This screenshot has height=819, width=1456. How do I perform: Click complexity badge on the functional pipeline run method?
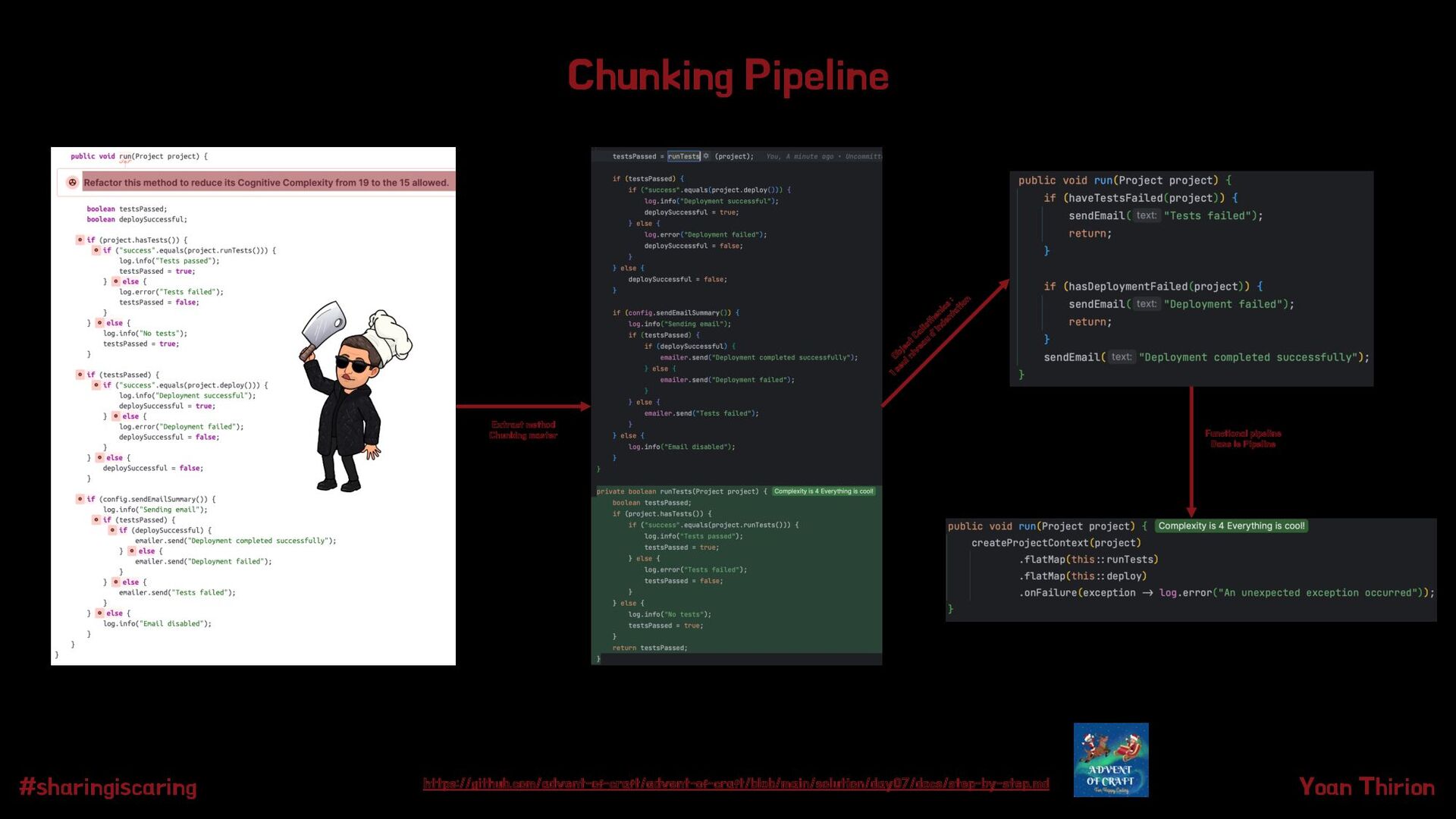pos(1231,526)
